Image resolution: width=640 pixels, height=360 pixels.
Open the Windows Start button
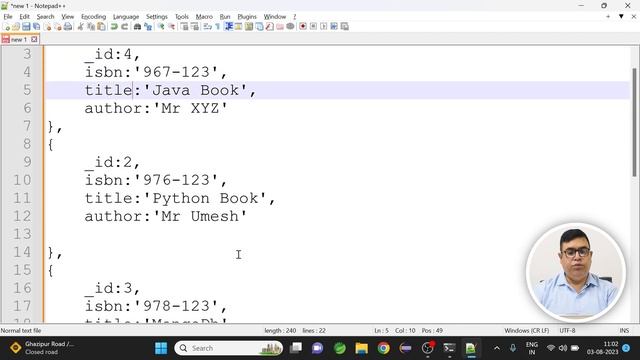[161, 348]
